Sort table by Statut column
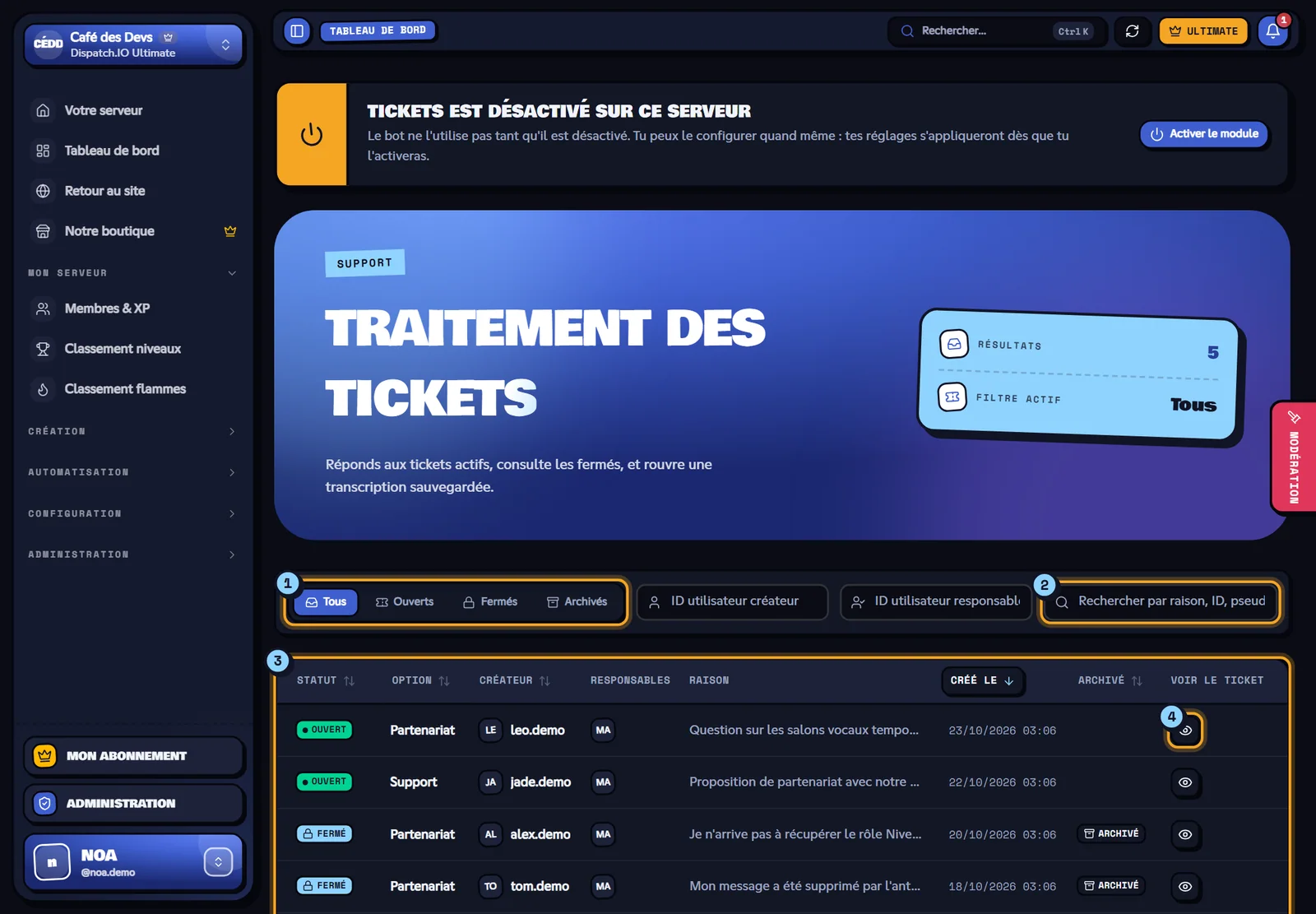The image size is (1316, 914). tap(326, 680)
